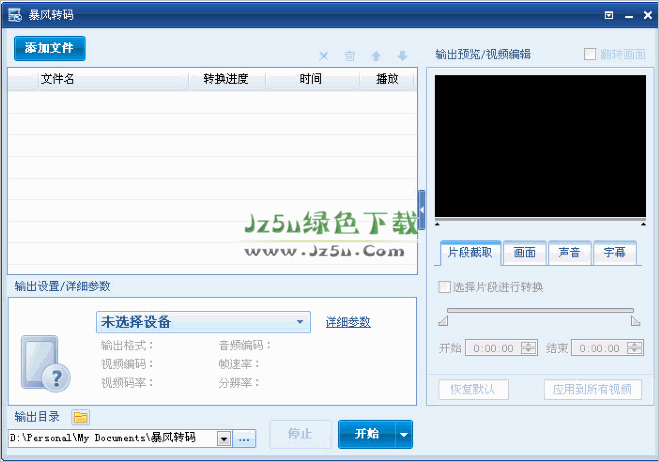Click the 转换进度 column header
The width and height of the screenshot is (659, 462).
(x=226, y=79)
